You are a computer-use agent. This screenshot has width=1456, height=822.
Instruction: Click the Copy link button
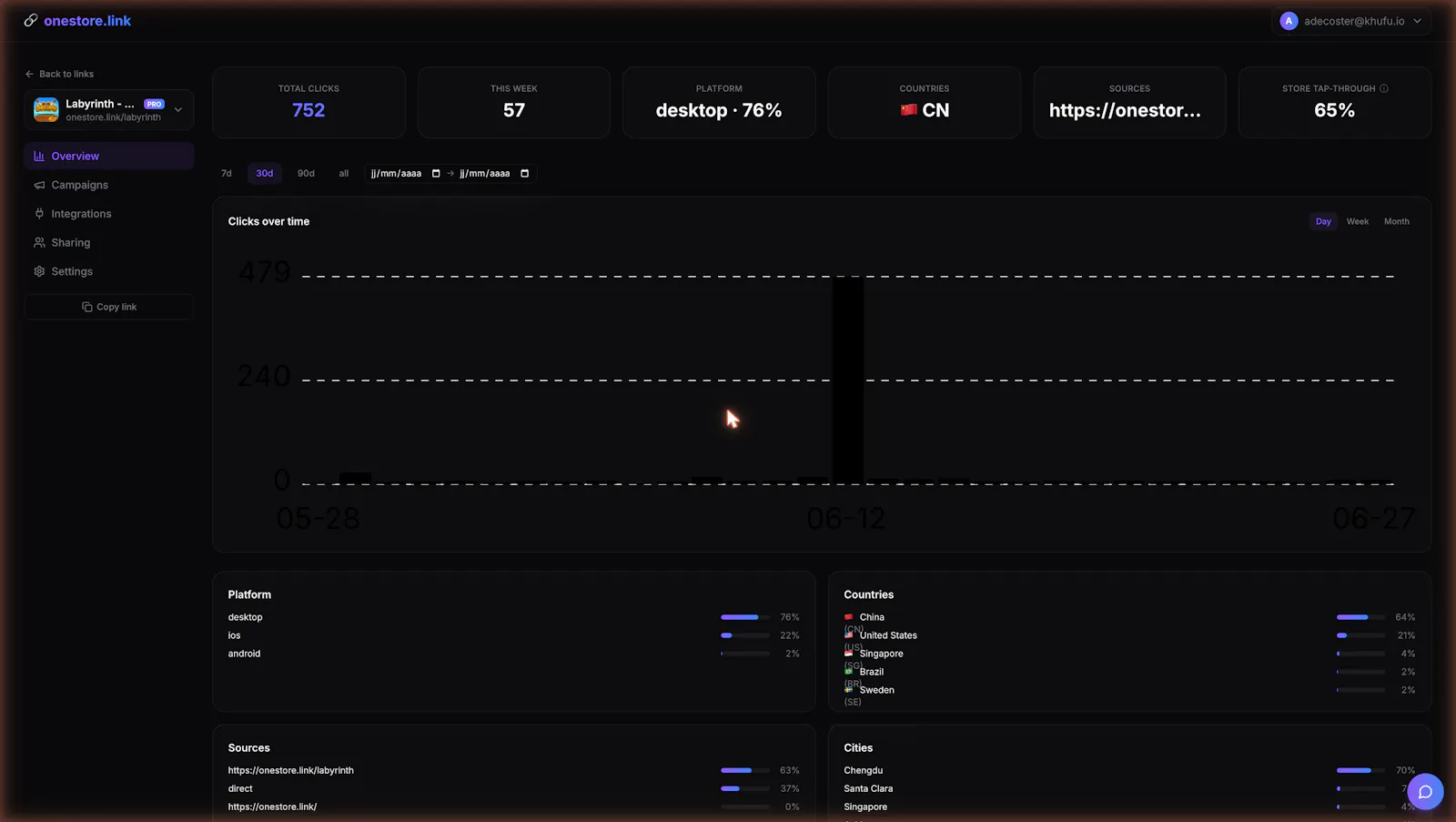coord(108,307)
